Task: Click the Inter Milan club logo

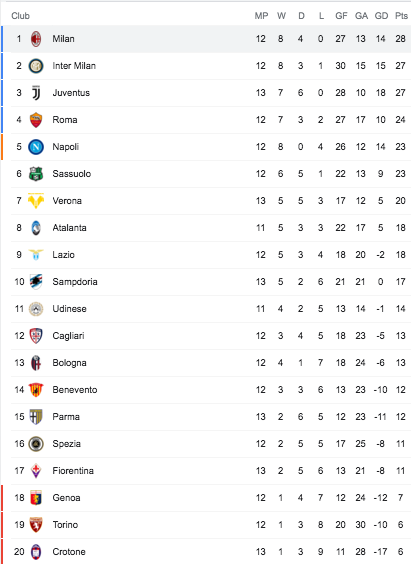Action: coord(36,66)
